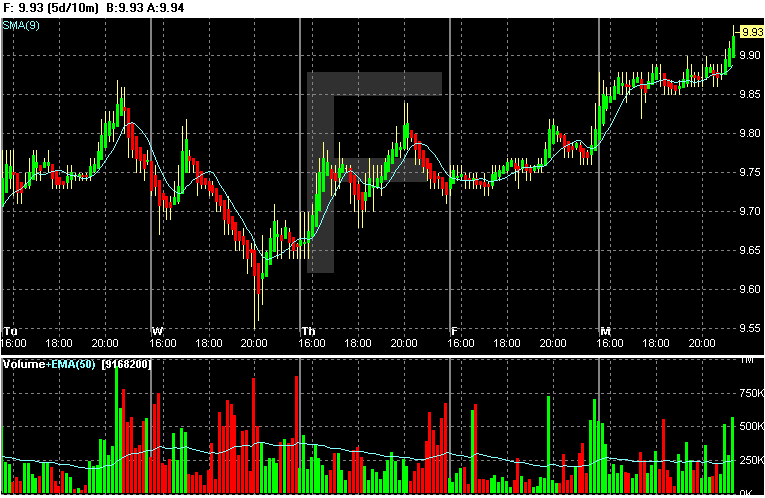Click the B:9.93 bid value
Image resolution: width=765 pixels, height=498 pixels.
point(124,8)
